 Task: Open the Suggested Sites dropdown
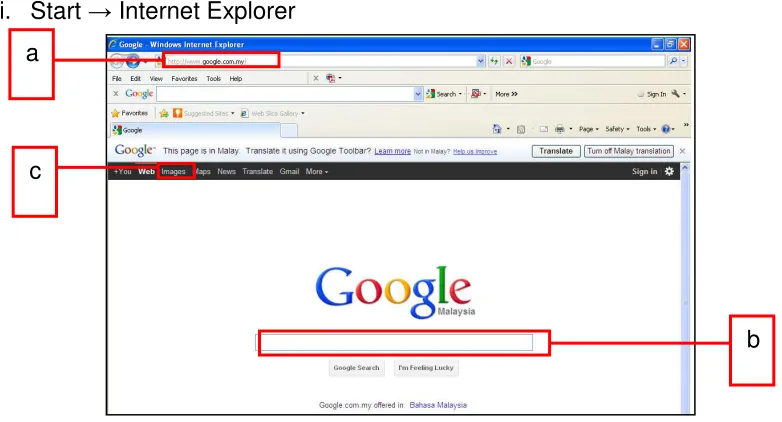tap(232, 113)
